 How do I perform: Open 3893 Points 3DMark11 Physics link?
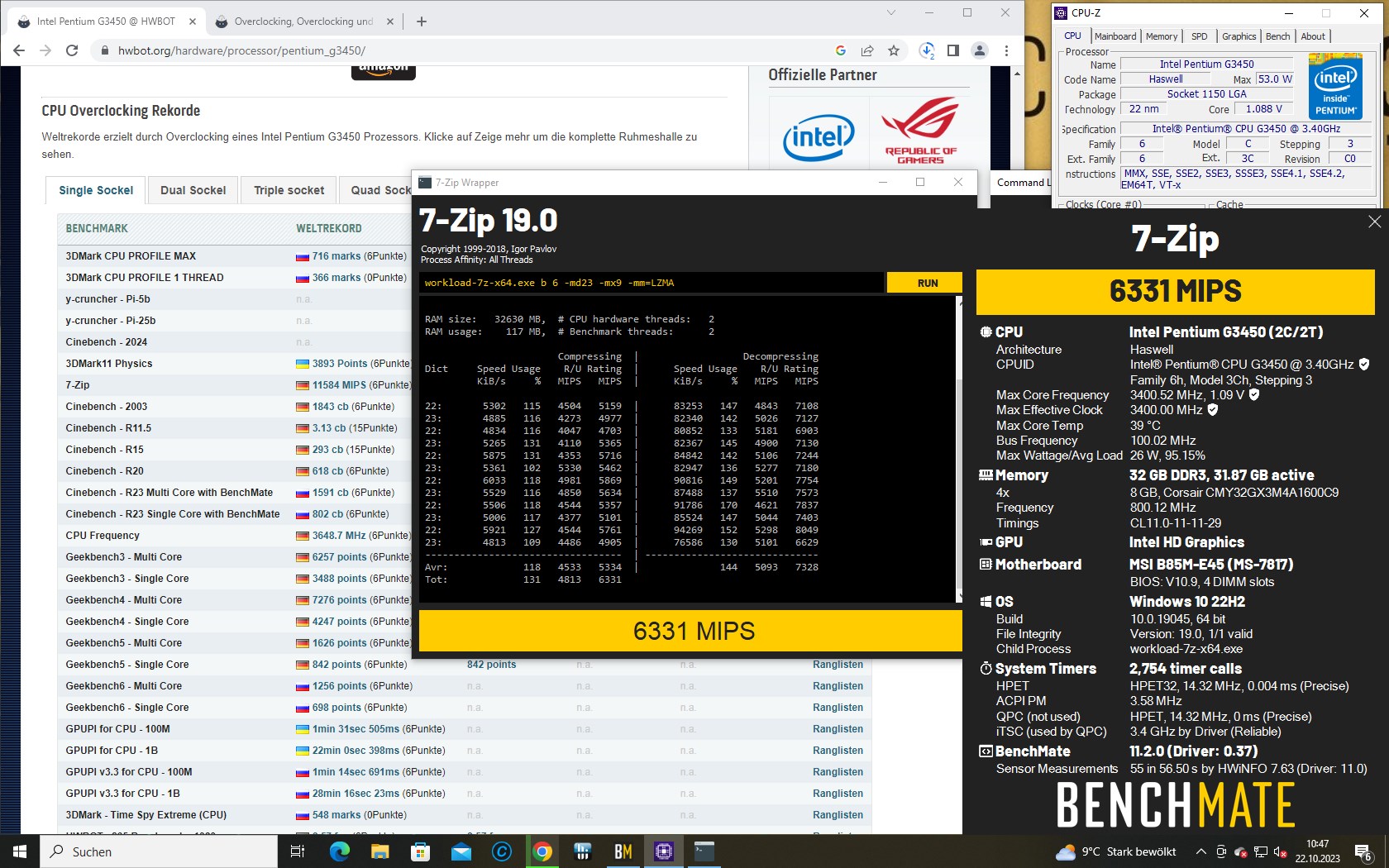click(x=340, y=364)
